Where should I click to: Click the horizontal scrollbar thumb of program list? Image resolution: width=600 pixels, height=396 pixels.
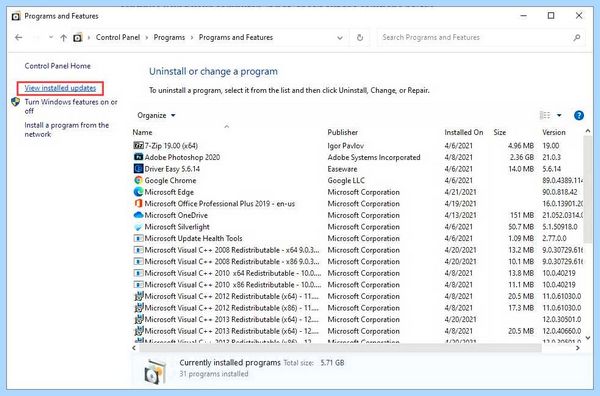point(340,348)
